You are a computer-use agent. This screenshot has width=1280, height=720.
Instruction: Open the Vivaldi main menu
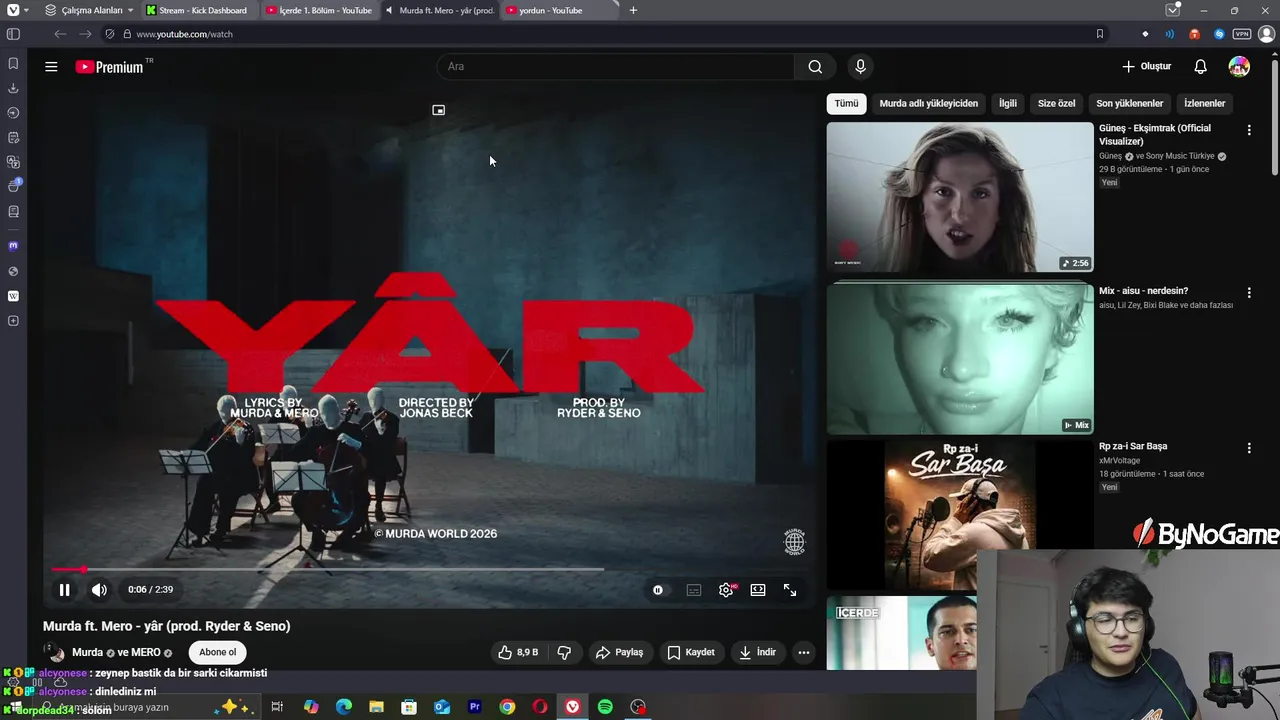13,10
